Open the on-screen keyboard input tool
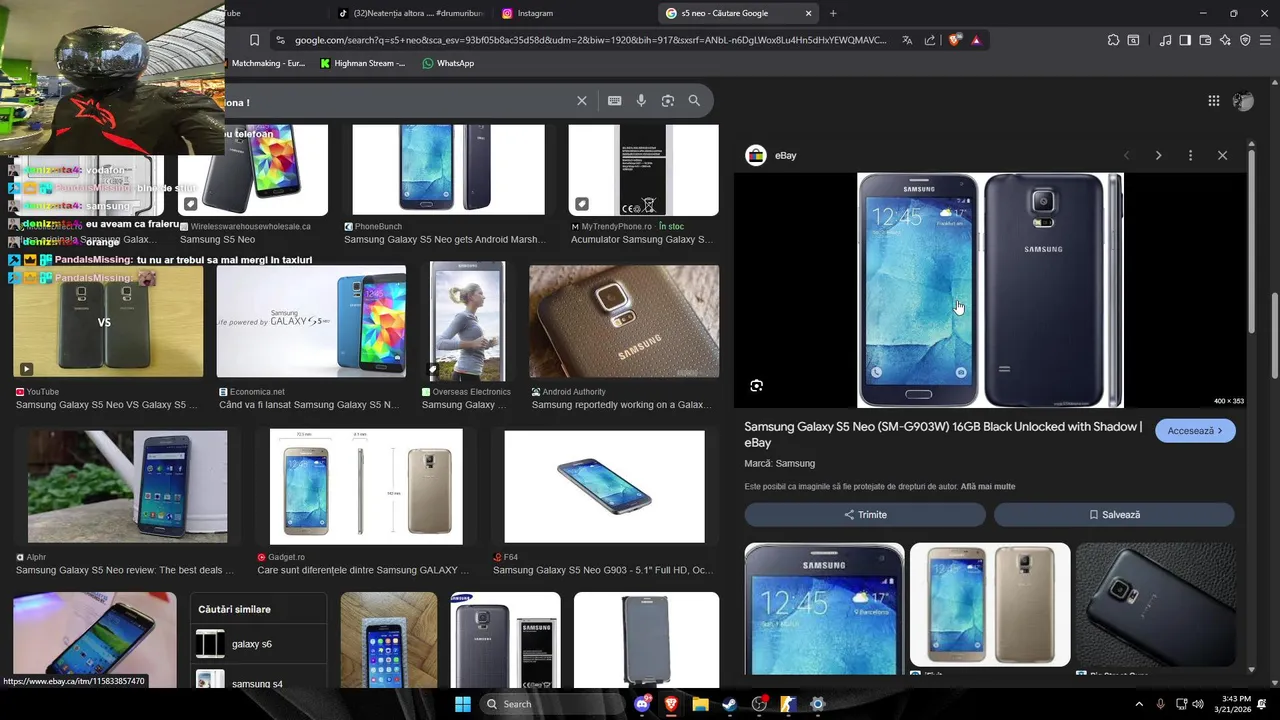This screenshot has width=1280, height=720. click(x=614, y=101)
